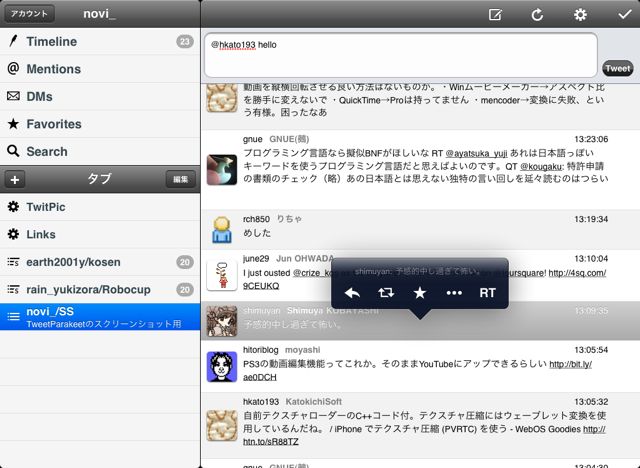640x468 pixels.
Task: Click timestamp 13:23:06
Action: (591, 139)
